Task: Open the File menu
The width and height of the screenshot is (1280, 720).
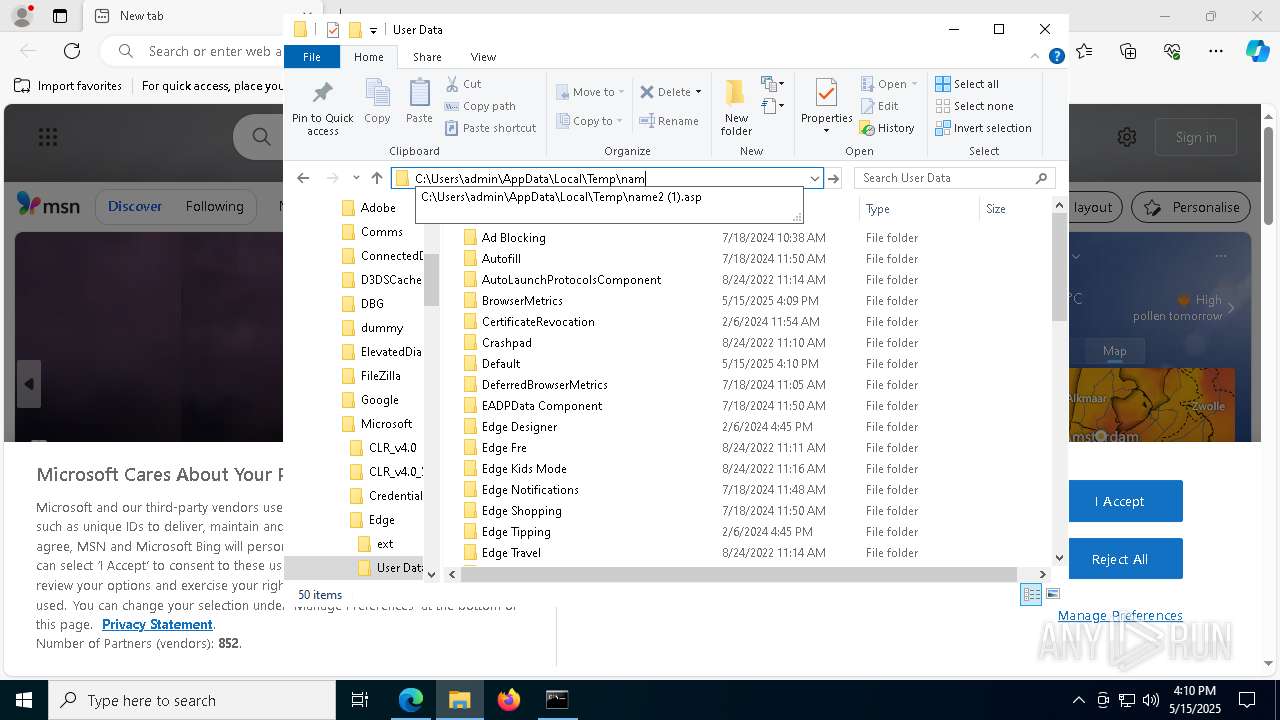Action: pos(312,57)
